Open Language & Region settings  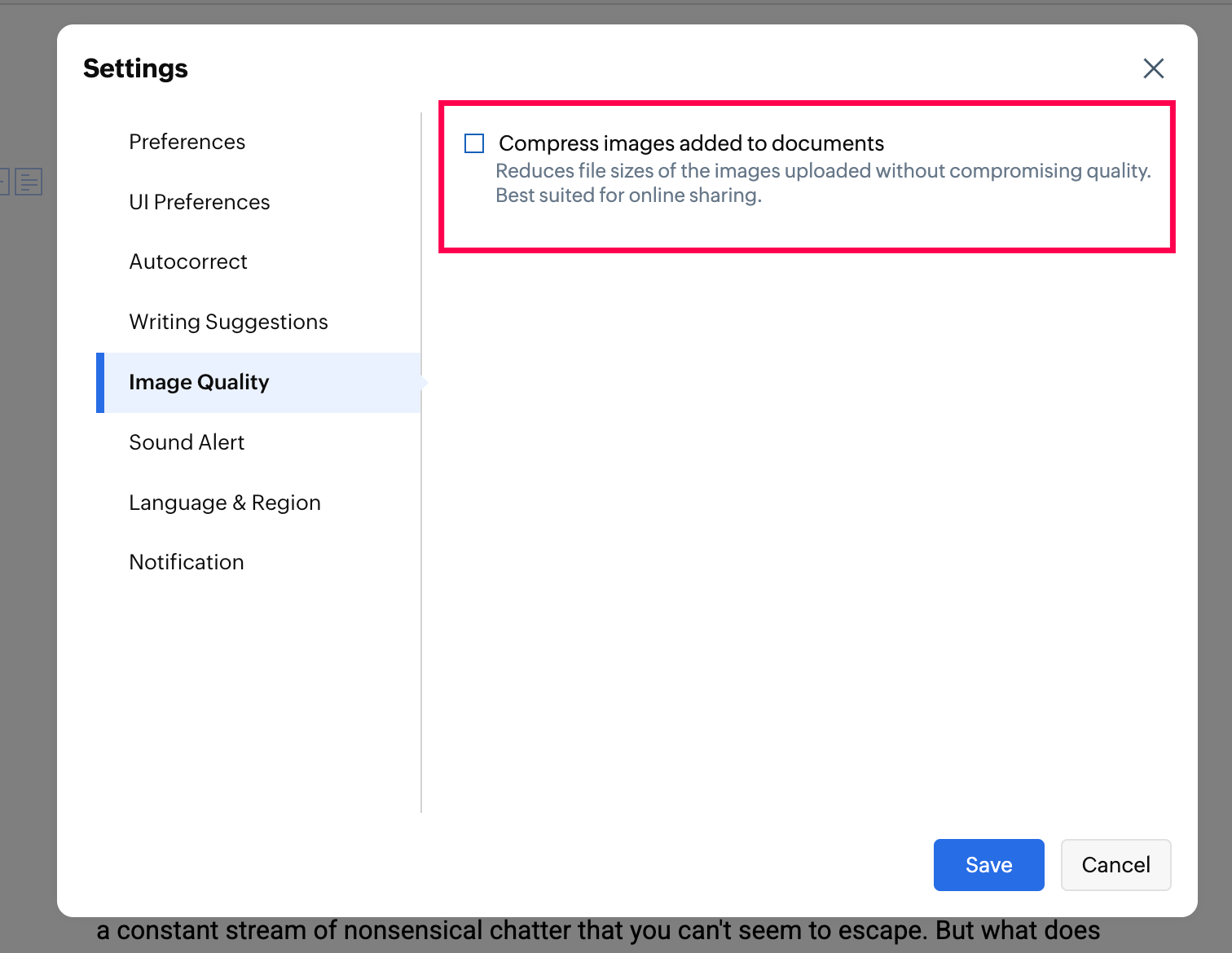click(224, 503)
